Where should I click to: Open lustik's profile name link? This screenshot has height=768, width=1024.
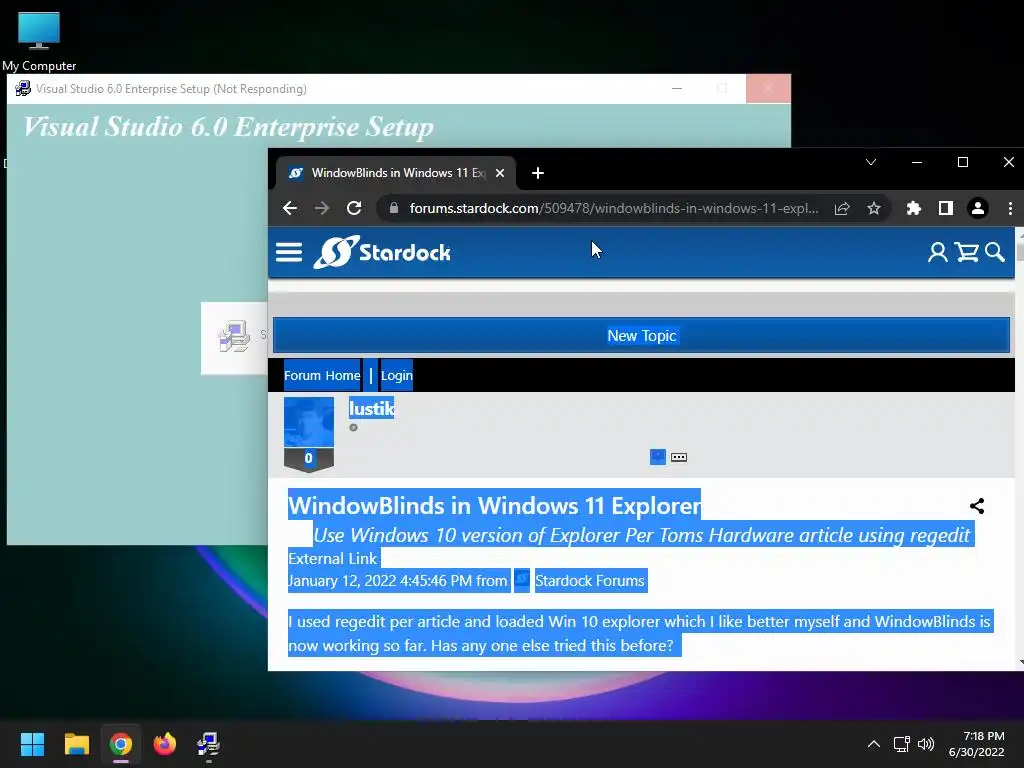point(371,409)
